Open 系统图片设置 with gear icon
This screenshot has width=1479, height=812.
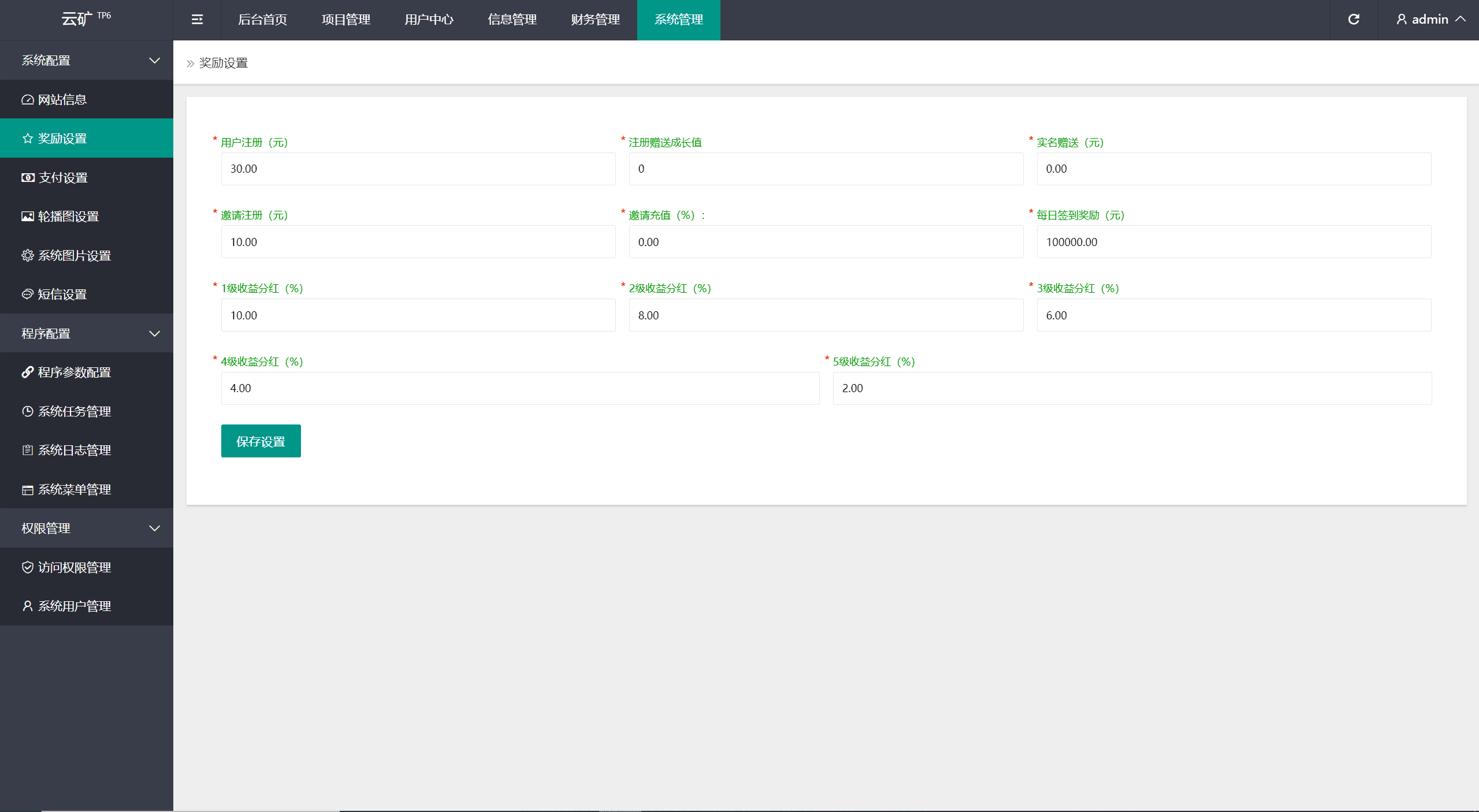click(x=74, y=255)
